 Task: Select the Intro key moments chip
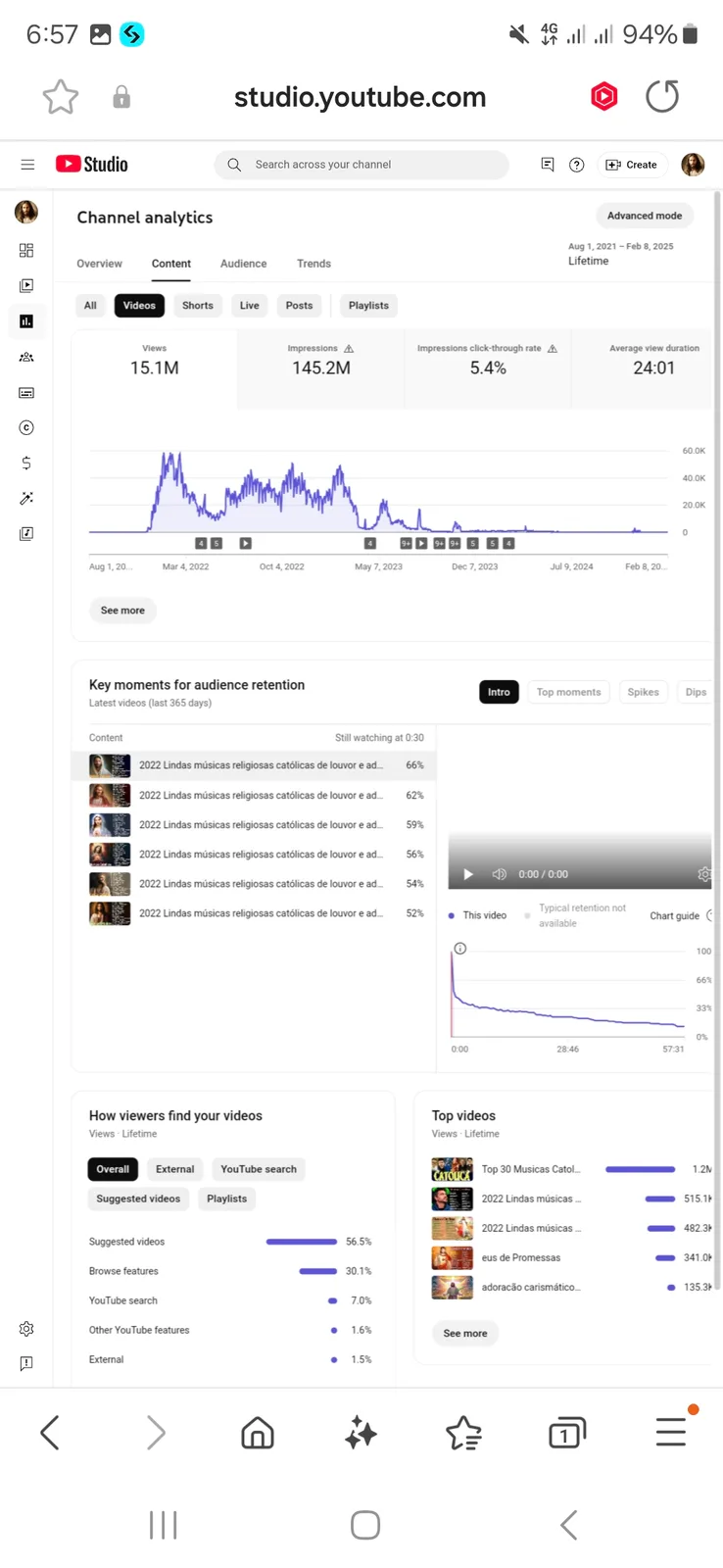tap(499, 692)
